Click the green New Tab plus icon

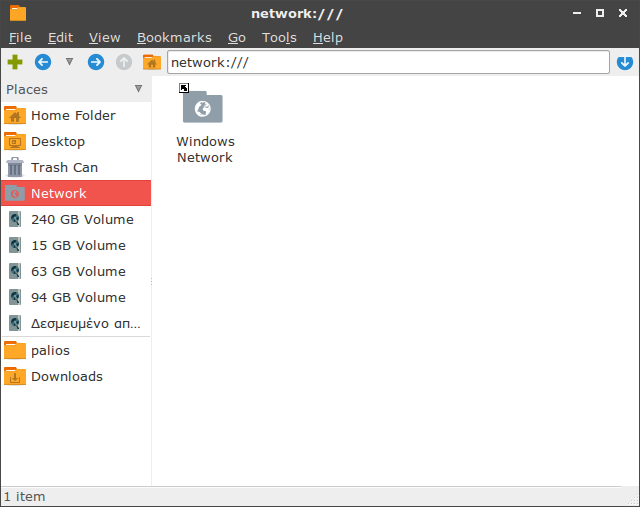pos(15,62)
